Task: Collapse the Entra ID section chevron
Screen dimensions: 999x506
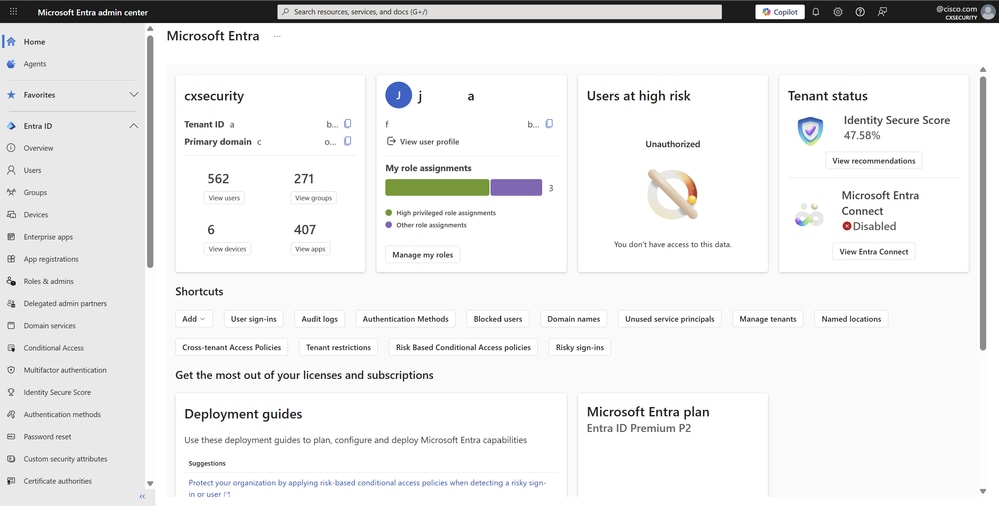Action: pos(134,126)
